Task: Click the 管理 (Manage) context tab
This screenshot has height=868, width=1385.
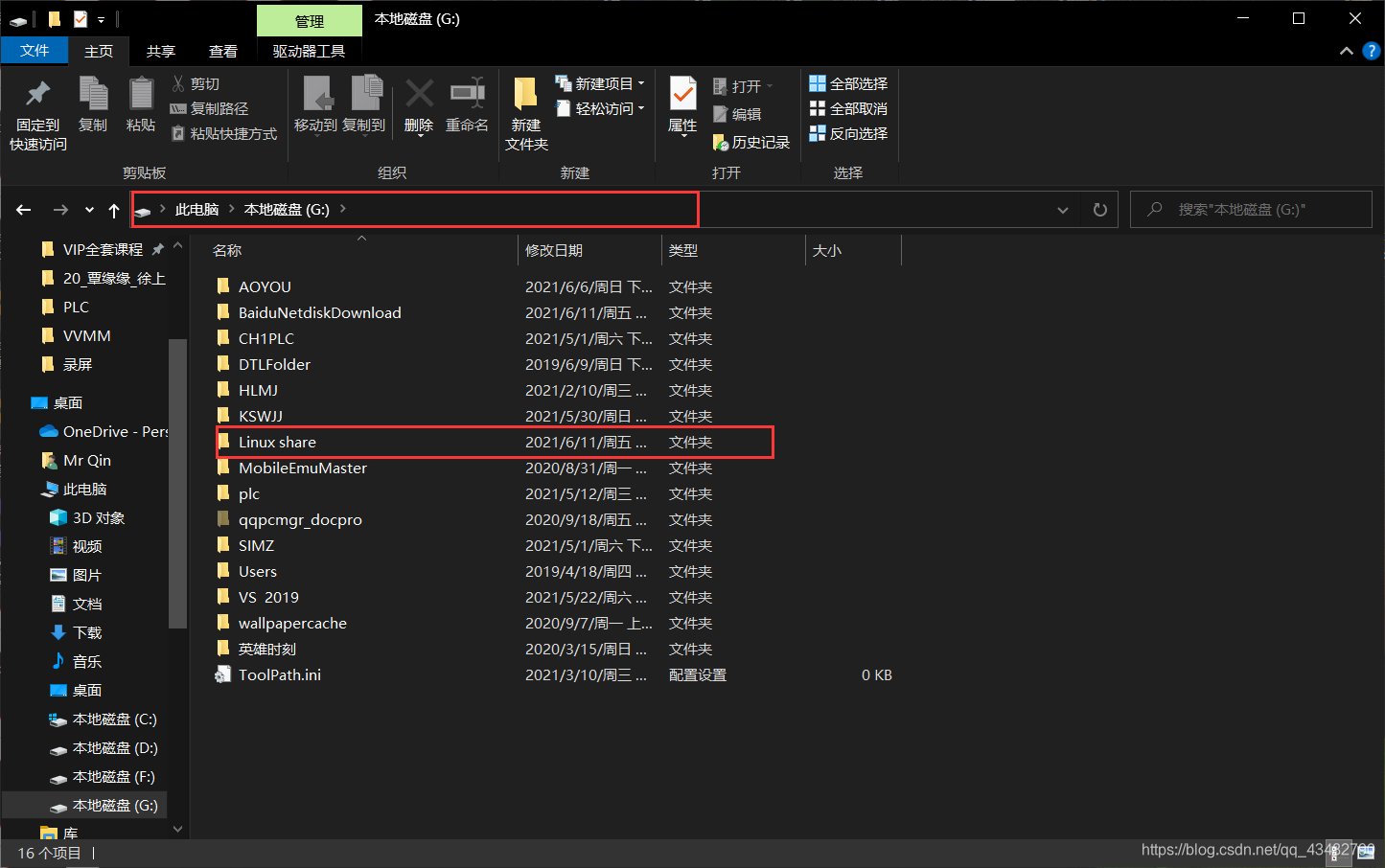Action: pos(310,21)
